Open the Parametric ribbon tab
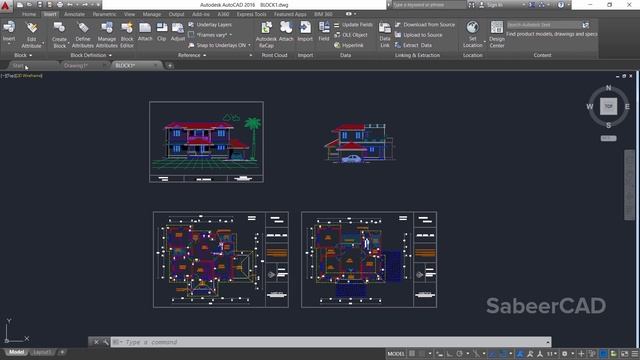The image size is (640, 360). 104,14
